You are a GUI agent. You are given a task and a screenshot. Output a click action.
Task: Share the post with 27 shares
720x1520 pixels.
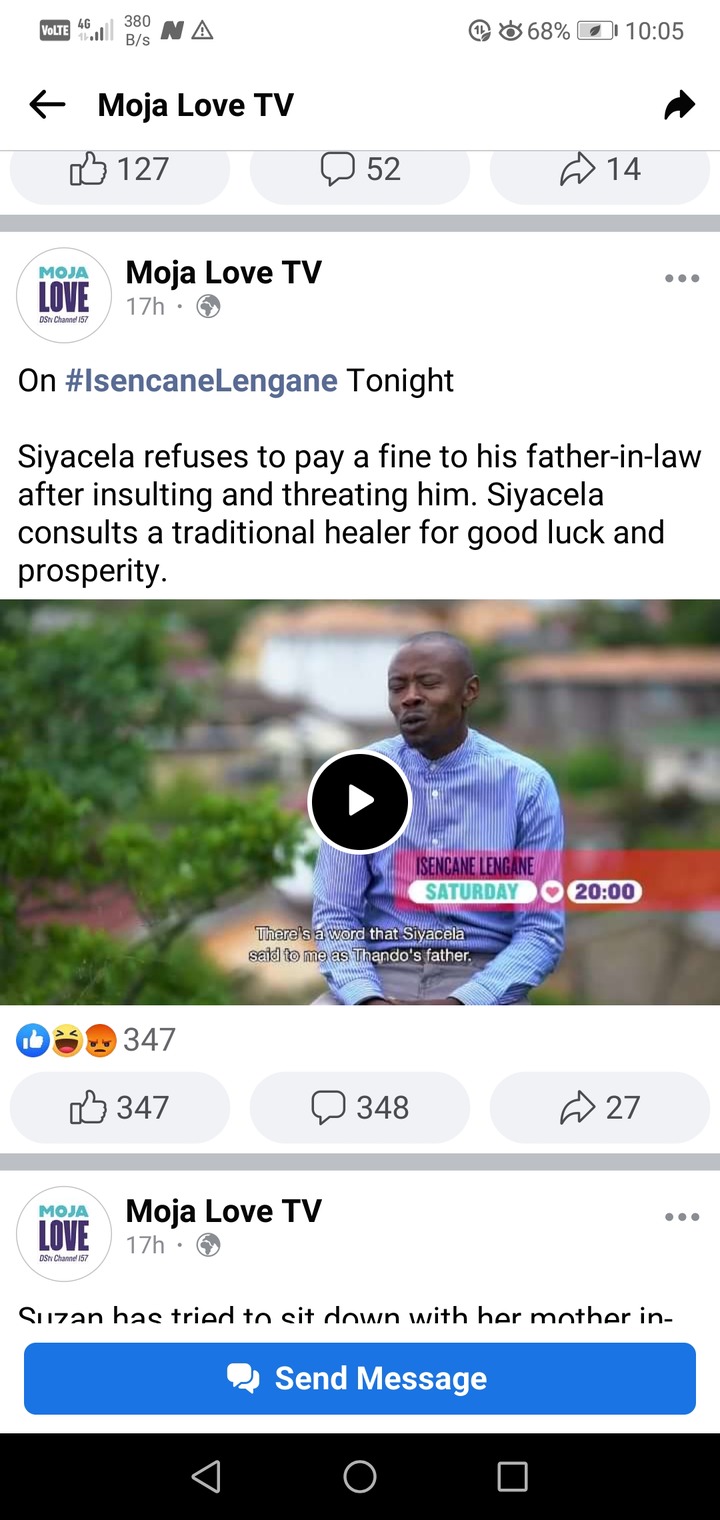(600, 1107)
